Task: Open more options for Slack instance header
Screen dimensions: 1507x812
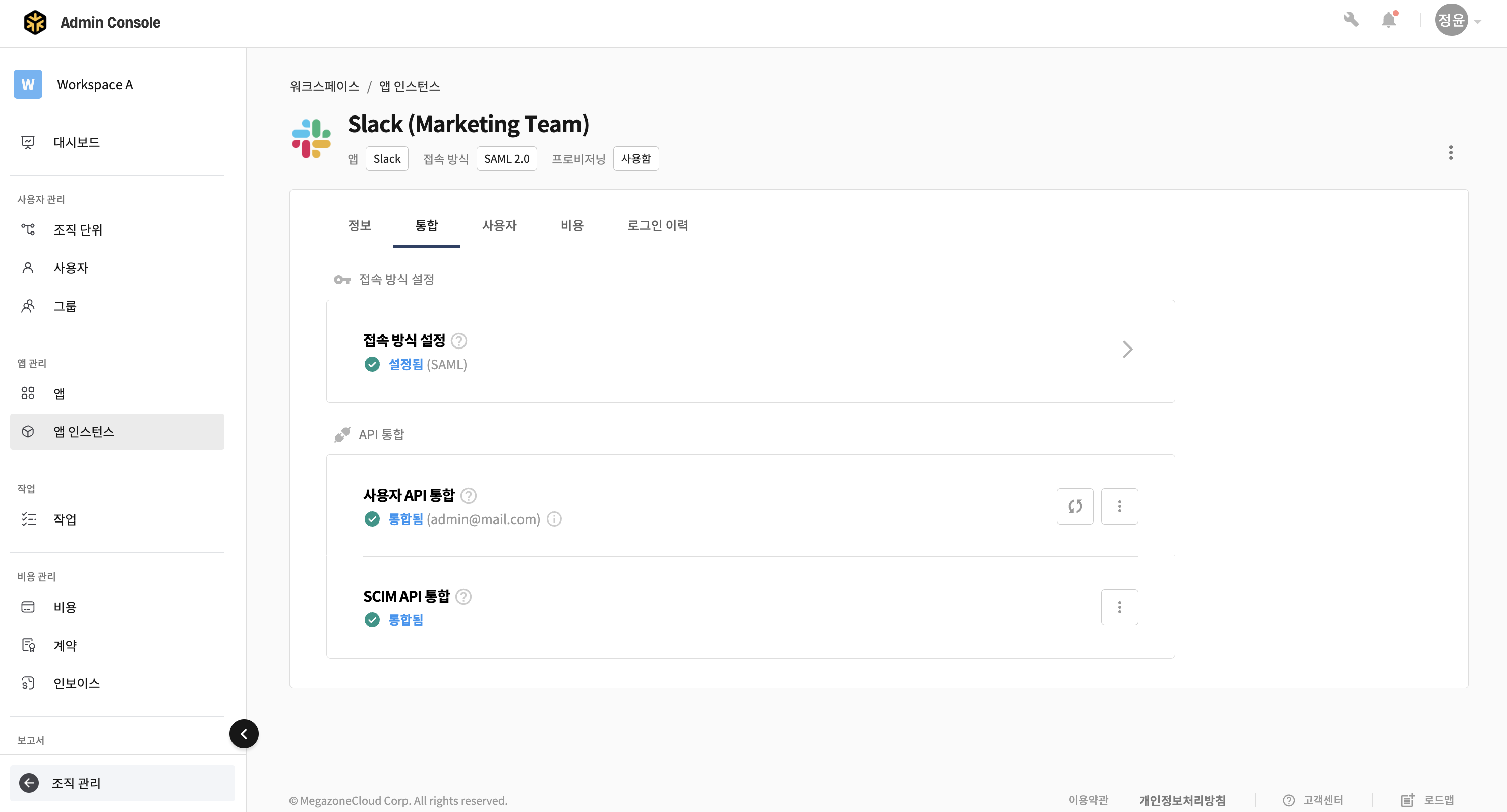Action: [x=1450, y=153]
